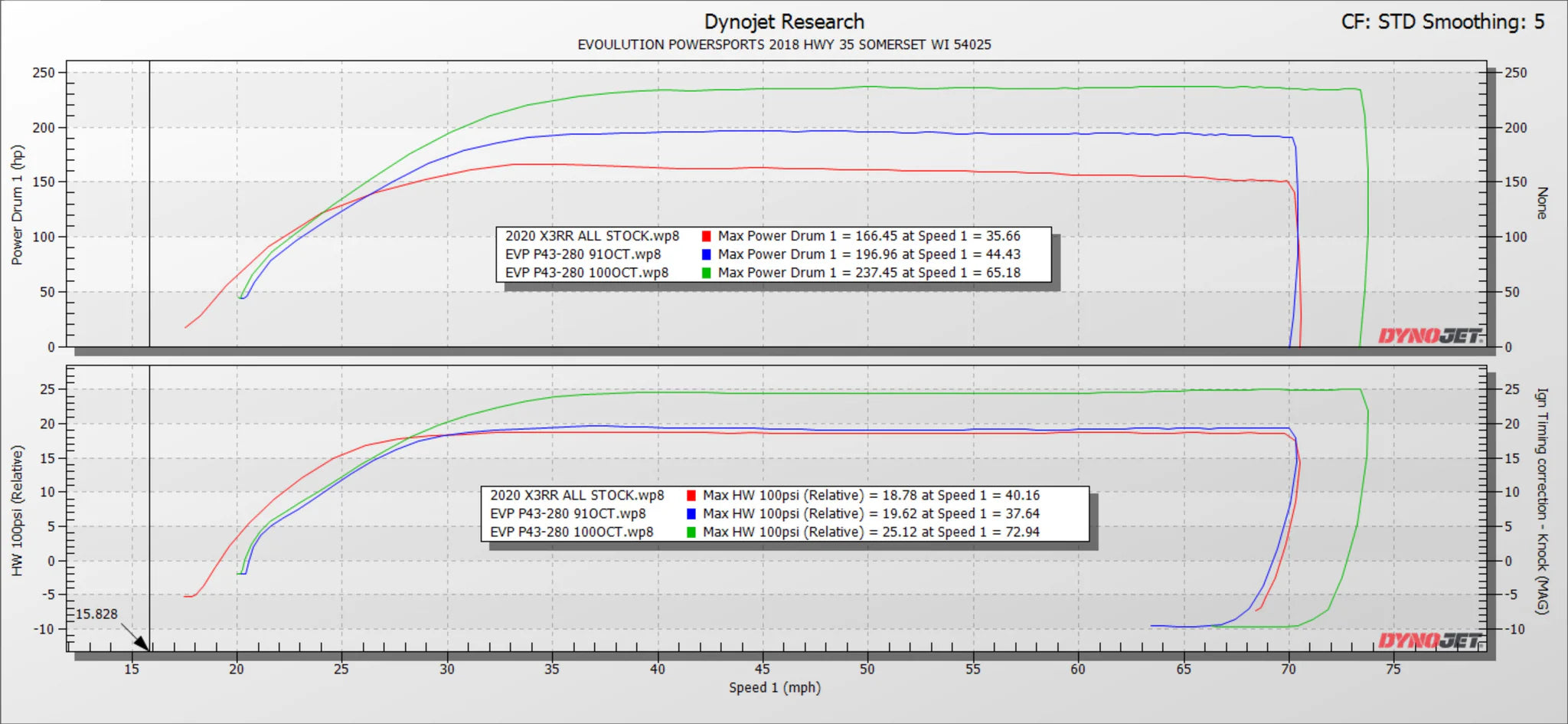Select the Speed 1 (mph) axis label

(774, 687)
